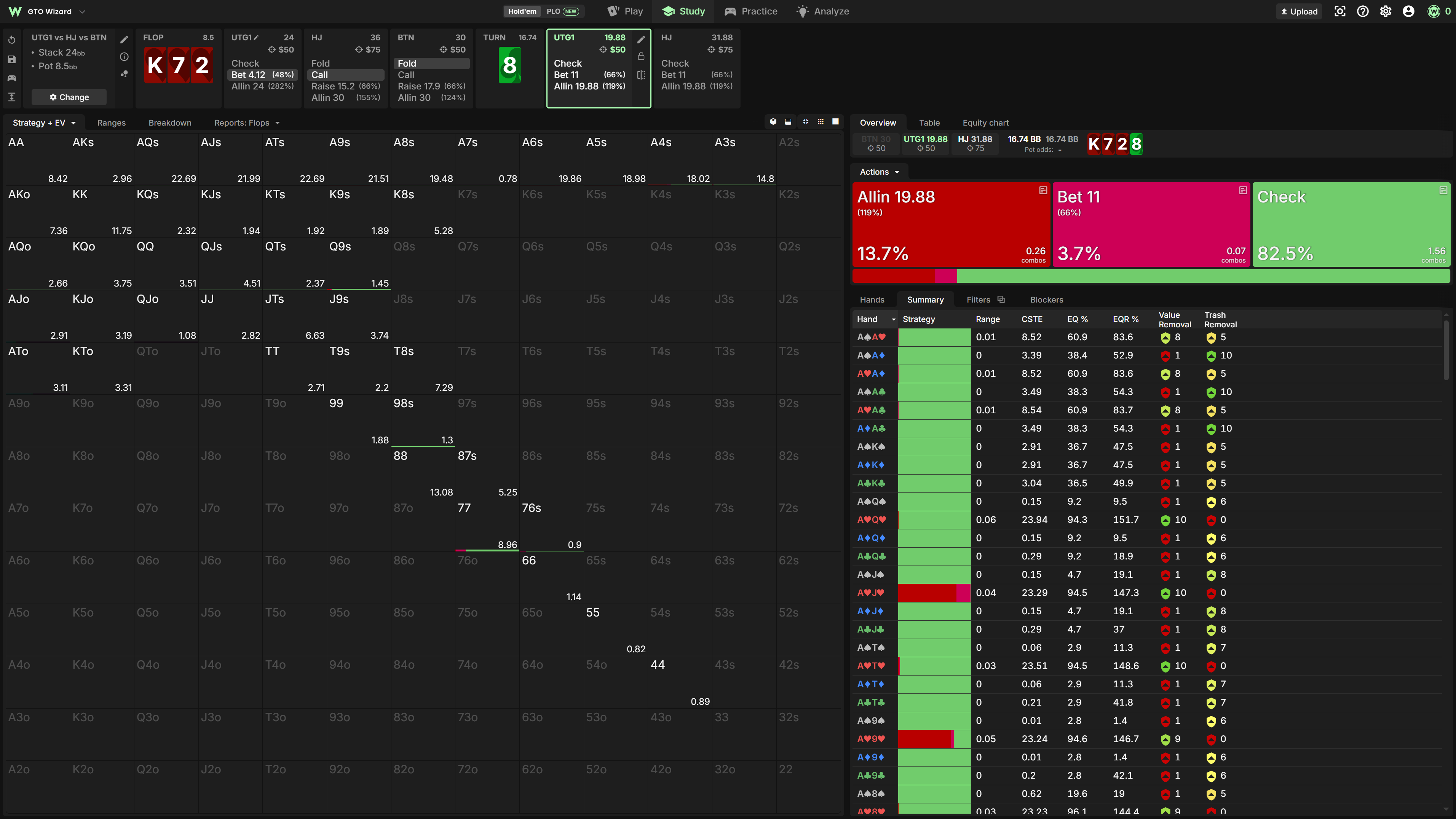The height and width of the screenshot is (819, 1456).
Task: Open the Equity chart tab
Action: pyautogui.click(x=985, y=123)
